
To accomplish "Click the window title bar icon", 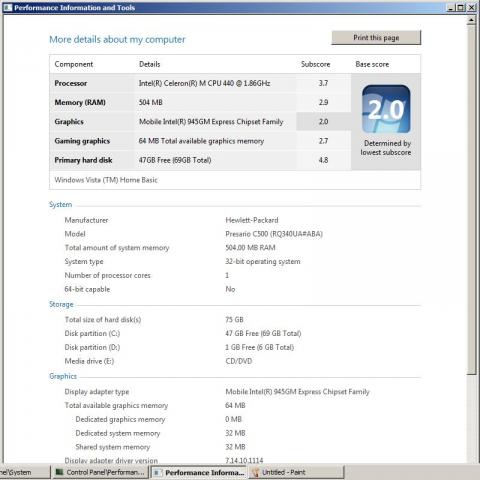I will coord(8,7).
